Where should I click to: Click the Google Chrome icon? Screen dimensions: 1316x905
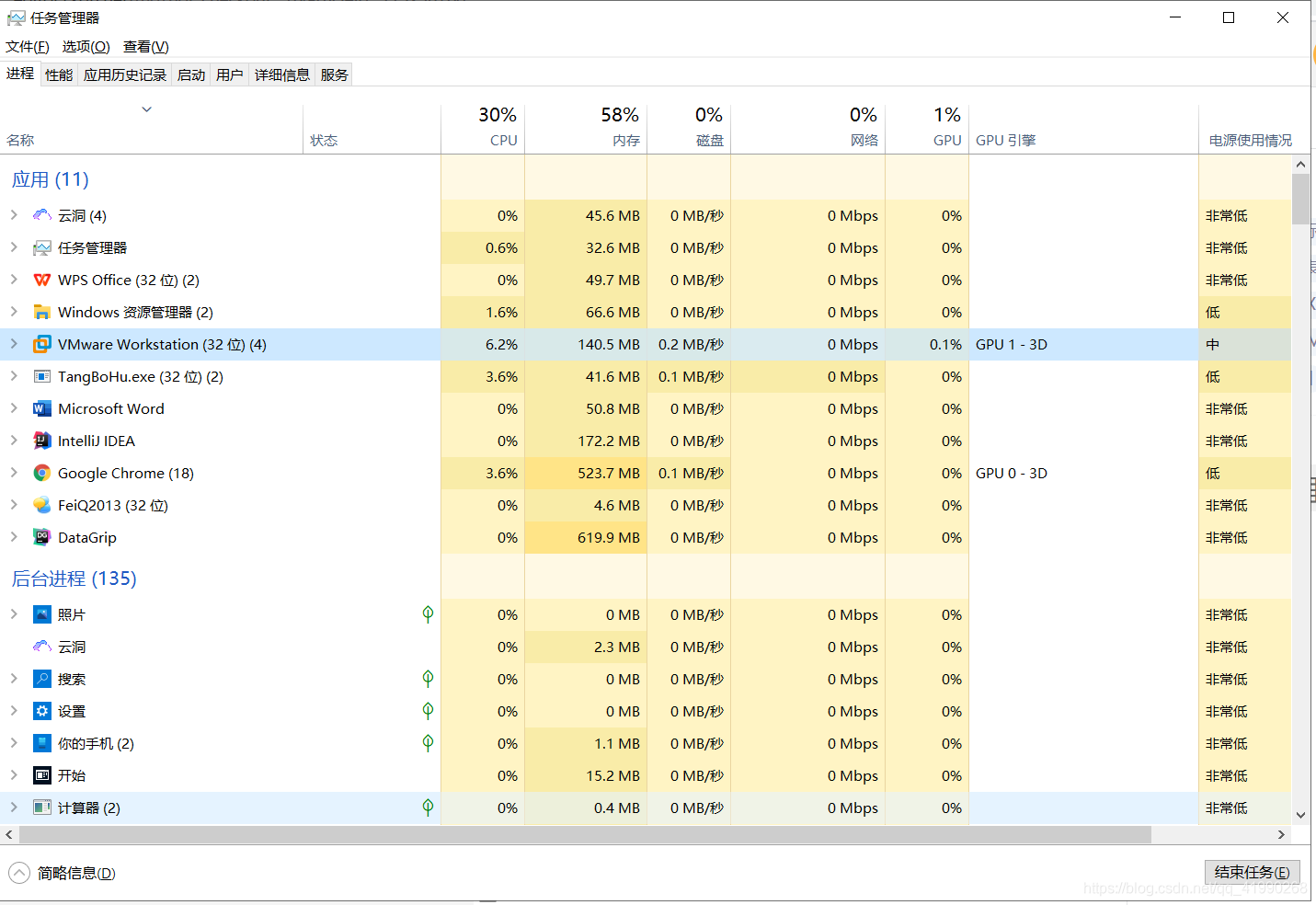41,473
